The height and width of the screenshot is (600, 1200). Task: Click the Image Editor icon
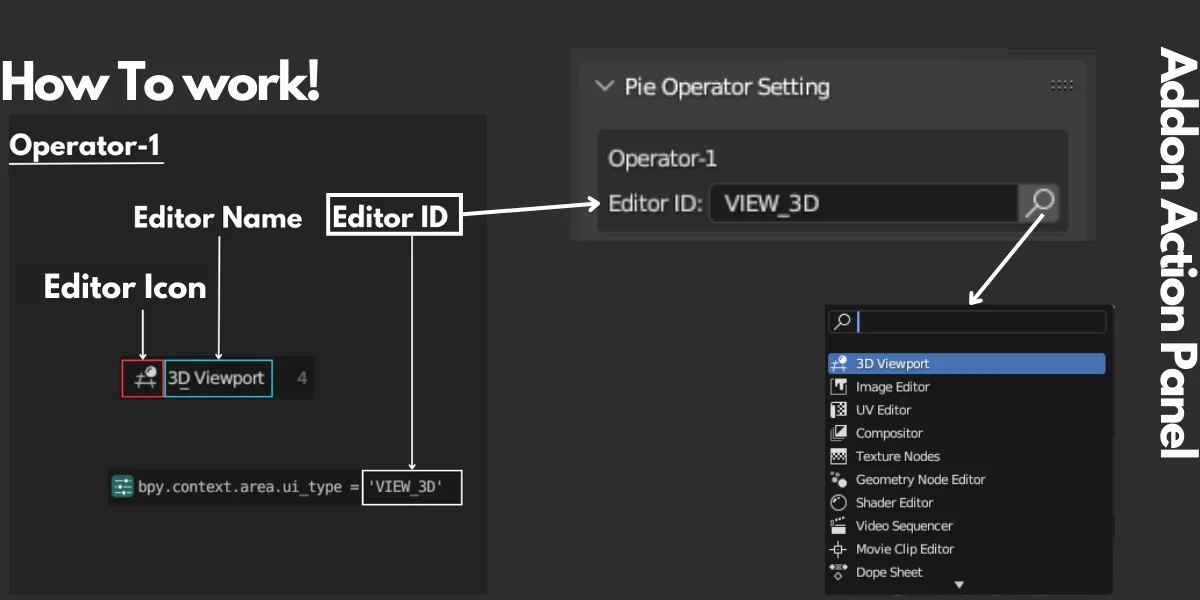tap(841, 386)
